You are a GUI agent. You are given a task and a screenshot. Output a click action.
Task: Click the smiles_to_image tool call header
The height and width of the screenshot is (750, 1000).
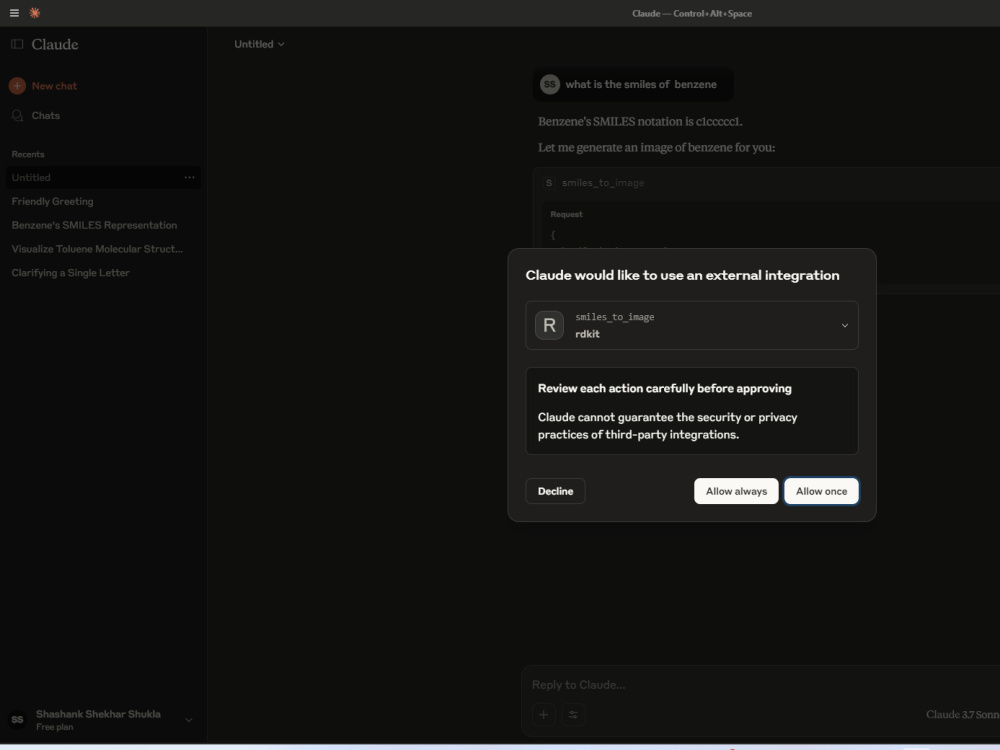(x=603, y=183)
